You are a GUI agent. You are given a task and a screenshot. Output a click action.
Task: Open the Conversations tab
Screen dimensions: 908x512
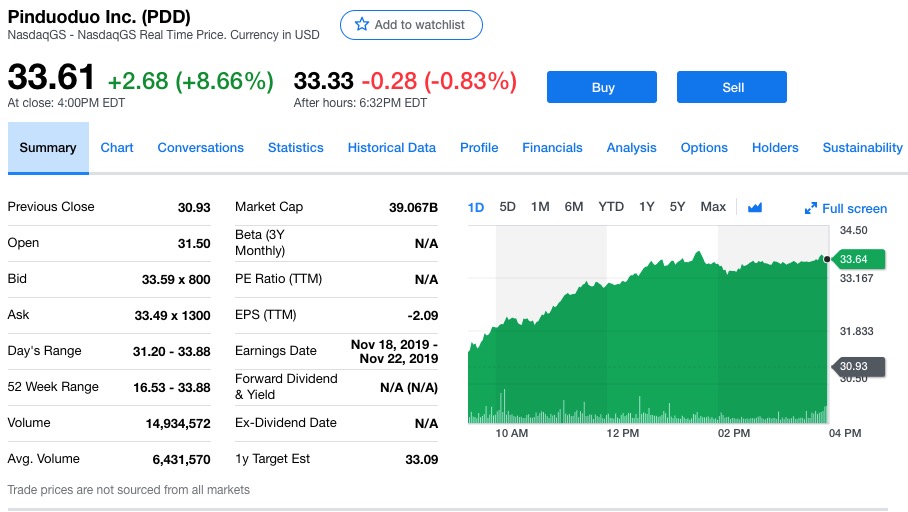(x=200, y=148)
